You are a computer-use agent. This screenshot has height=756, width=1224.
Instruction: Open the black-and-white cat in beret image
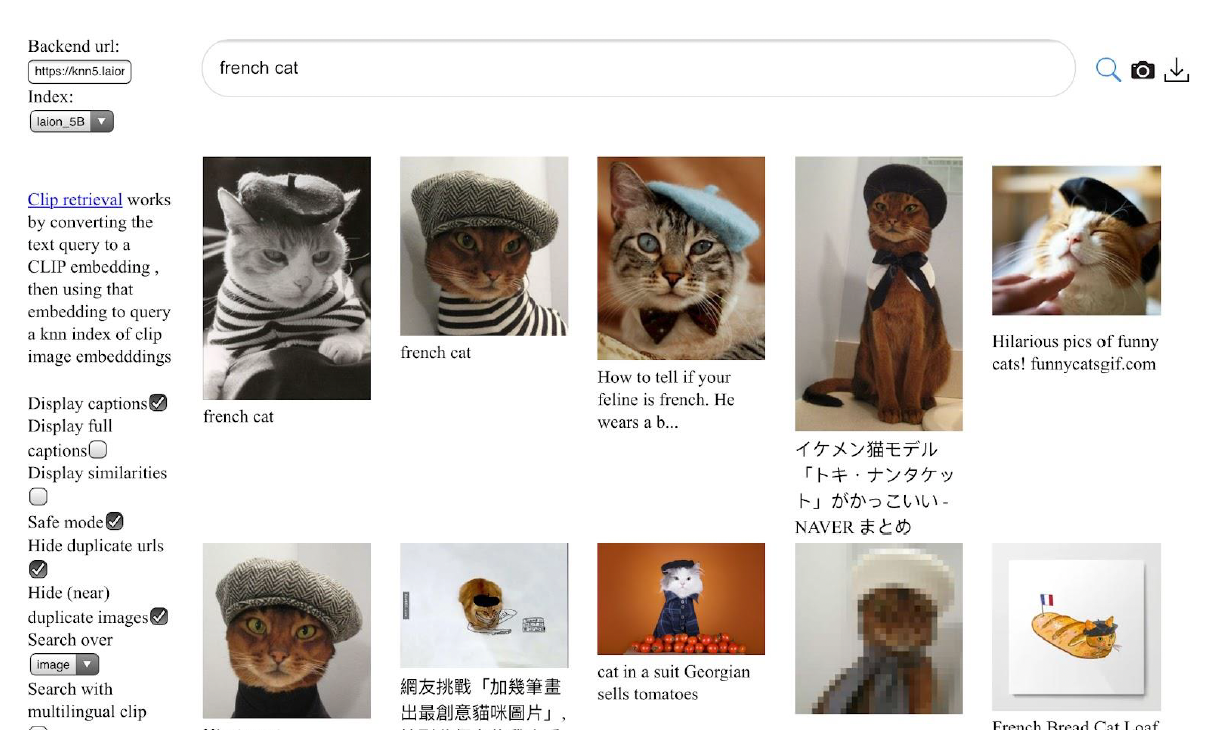(x=287, y=278)
